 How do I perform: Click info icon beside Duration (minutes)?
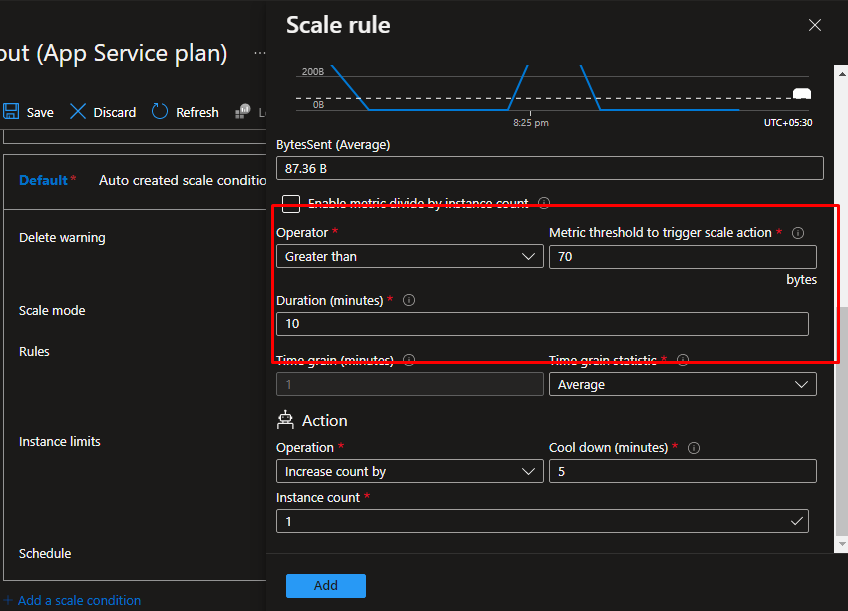click(x=409, y=300)
